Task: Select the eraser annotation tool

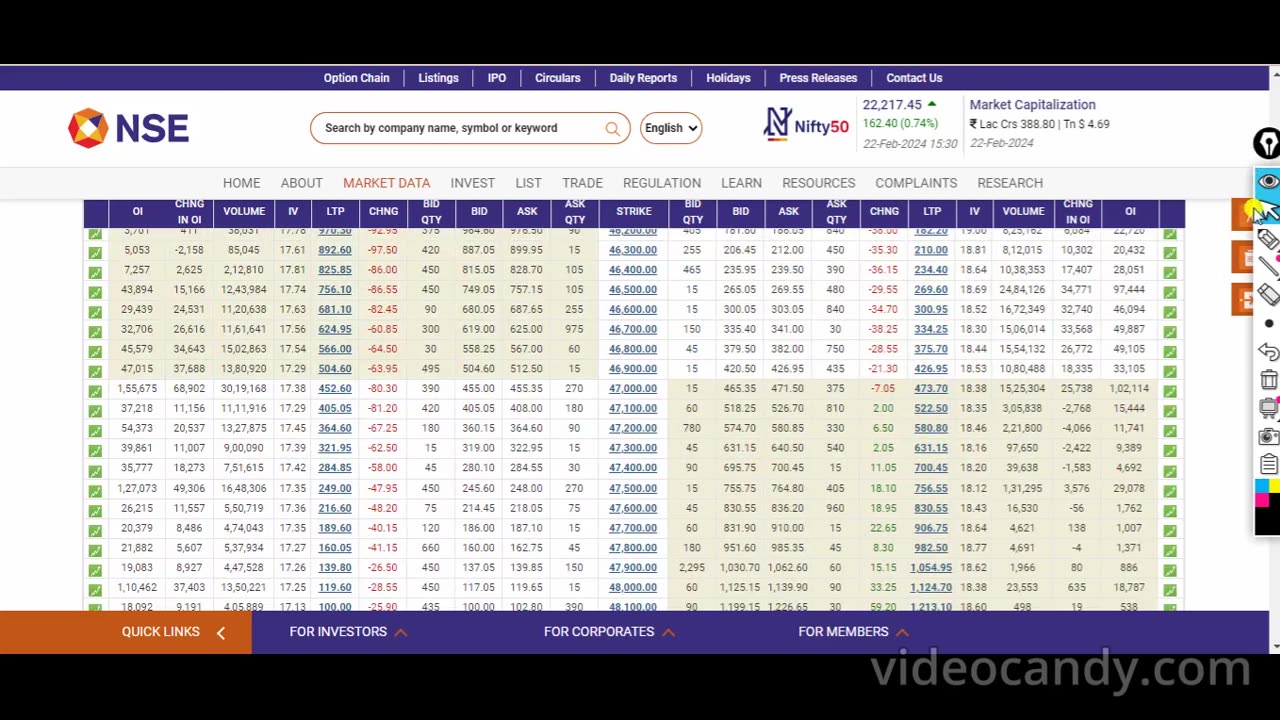Action: click(1268, 294)
